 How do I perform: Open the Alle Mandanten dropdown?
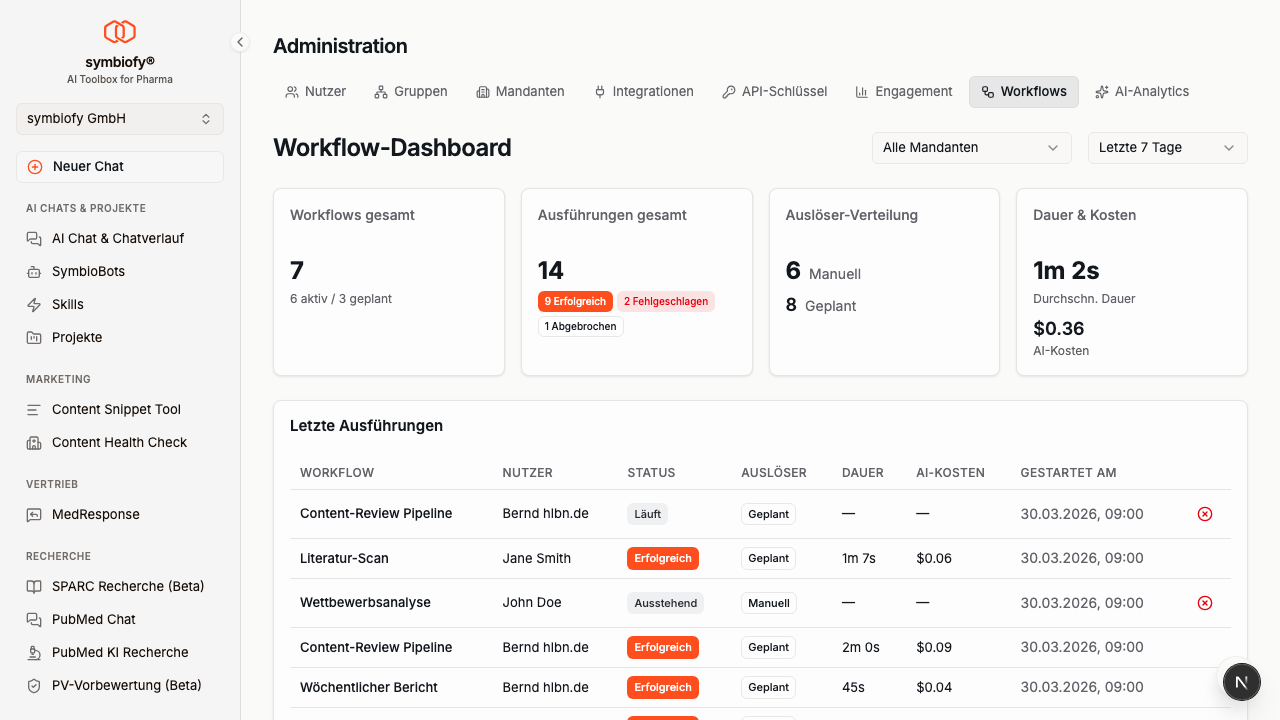click(x=971, y=147)
